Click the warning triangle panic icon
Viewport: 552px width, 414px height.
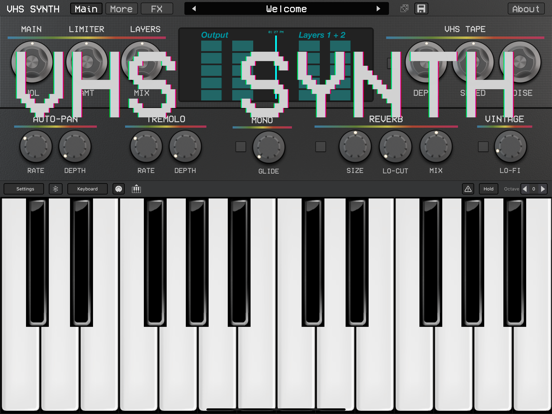pos(468,189)
